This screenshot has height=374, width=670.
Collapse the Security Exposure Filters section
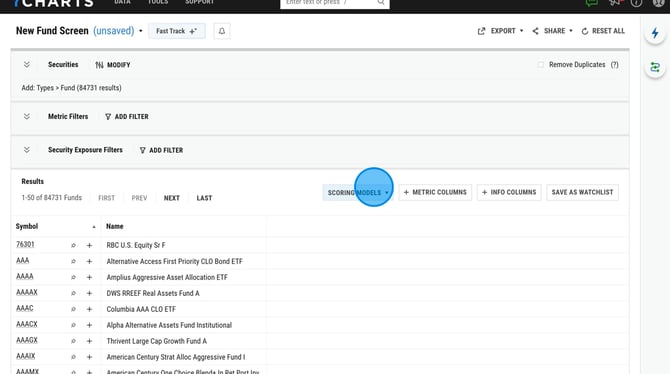click(26, 150)
